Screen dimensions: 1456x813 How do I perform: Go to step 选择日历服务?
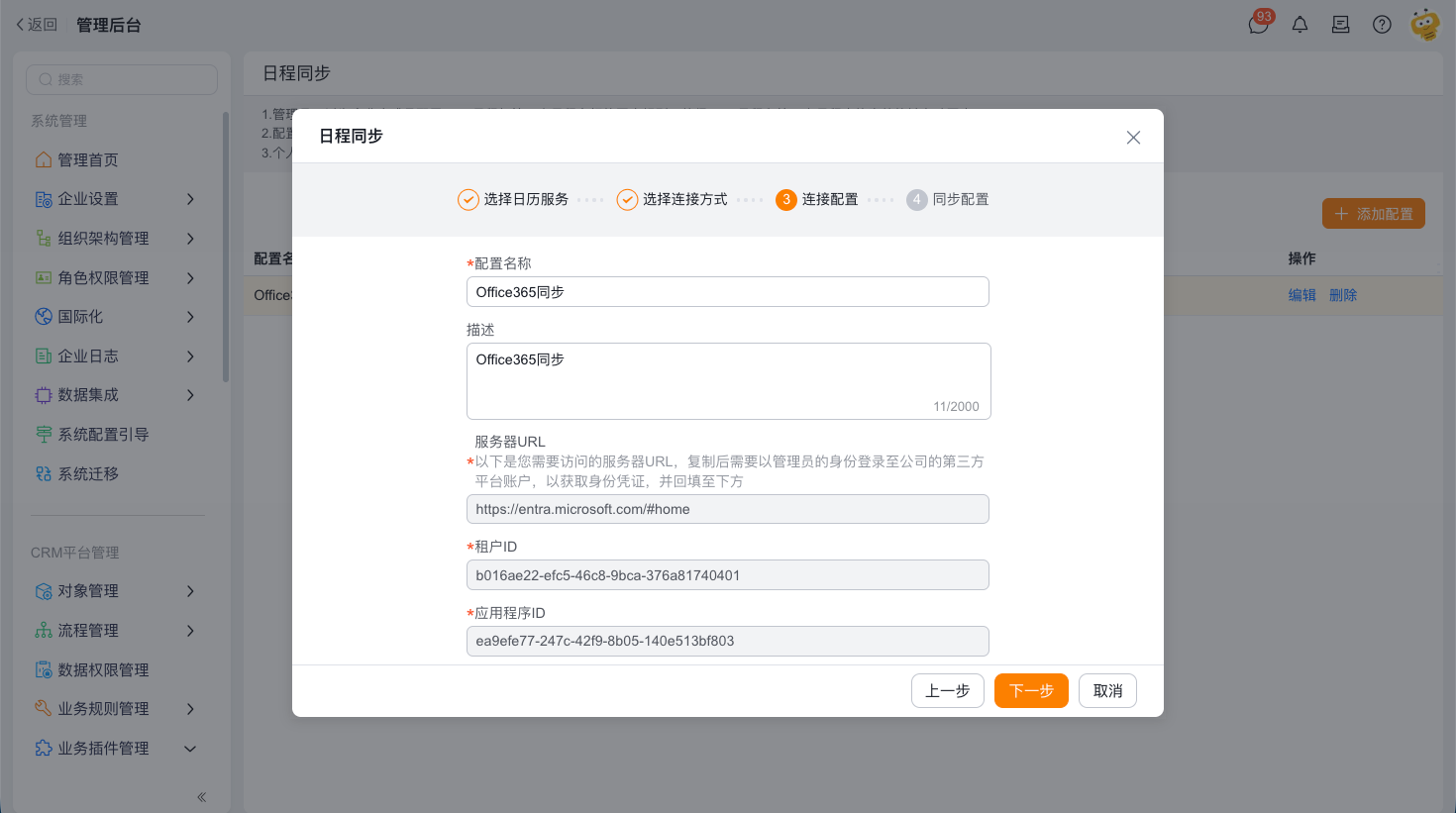click(513, 199)
